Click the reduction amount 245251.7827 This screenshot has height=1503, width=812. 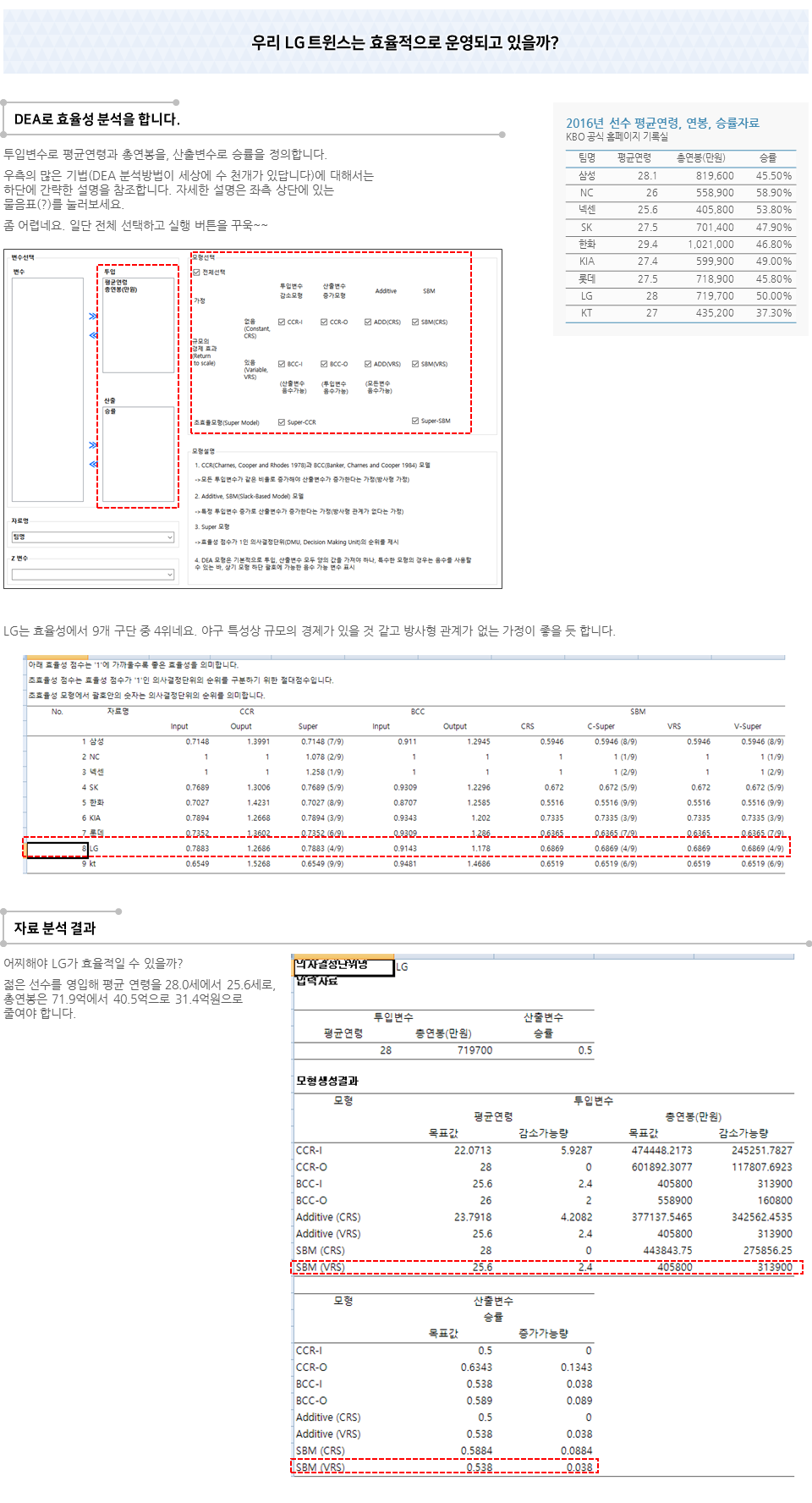click(762, 1151)
